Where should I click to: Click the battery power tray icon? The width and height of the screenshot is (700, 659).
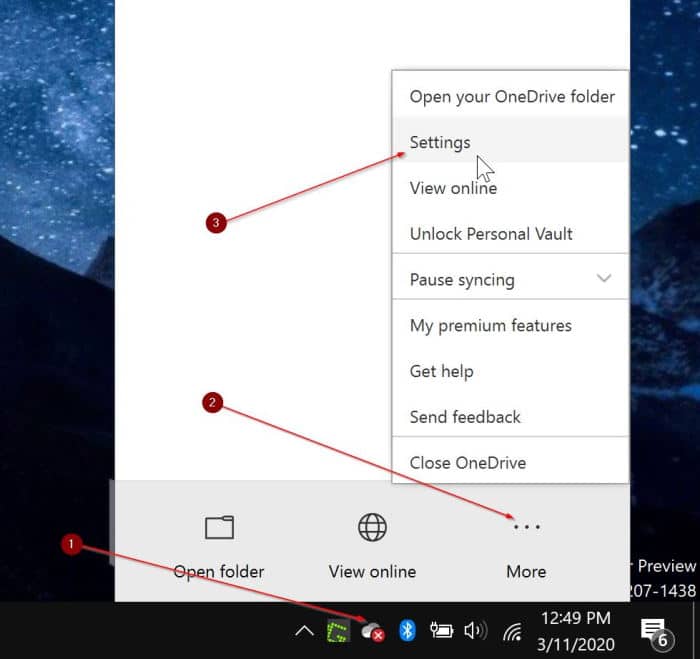(441, 630)
